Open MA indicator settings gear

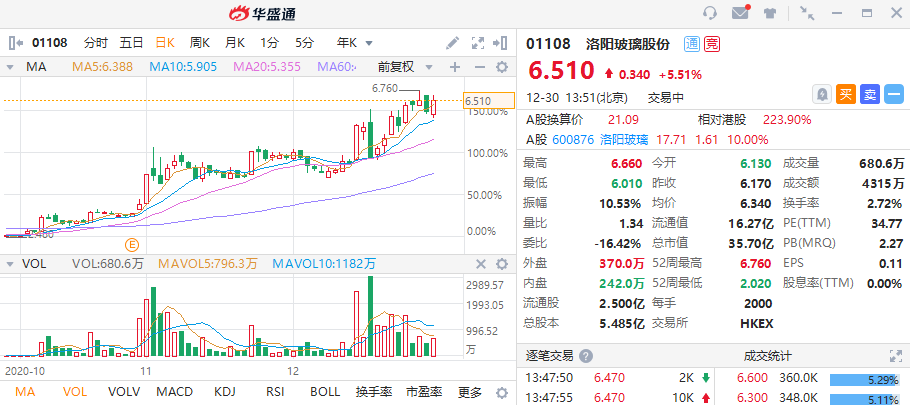[502, 67]
